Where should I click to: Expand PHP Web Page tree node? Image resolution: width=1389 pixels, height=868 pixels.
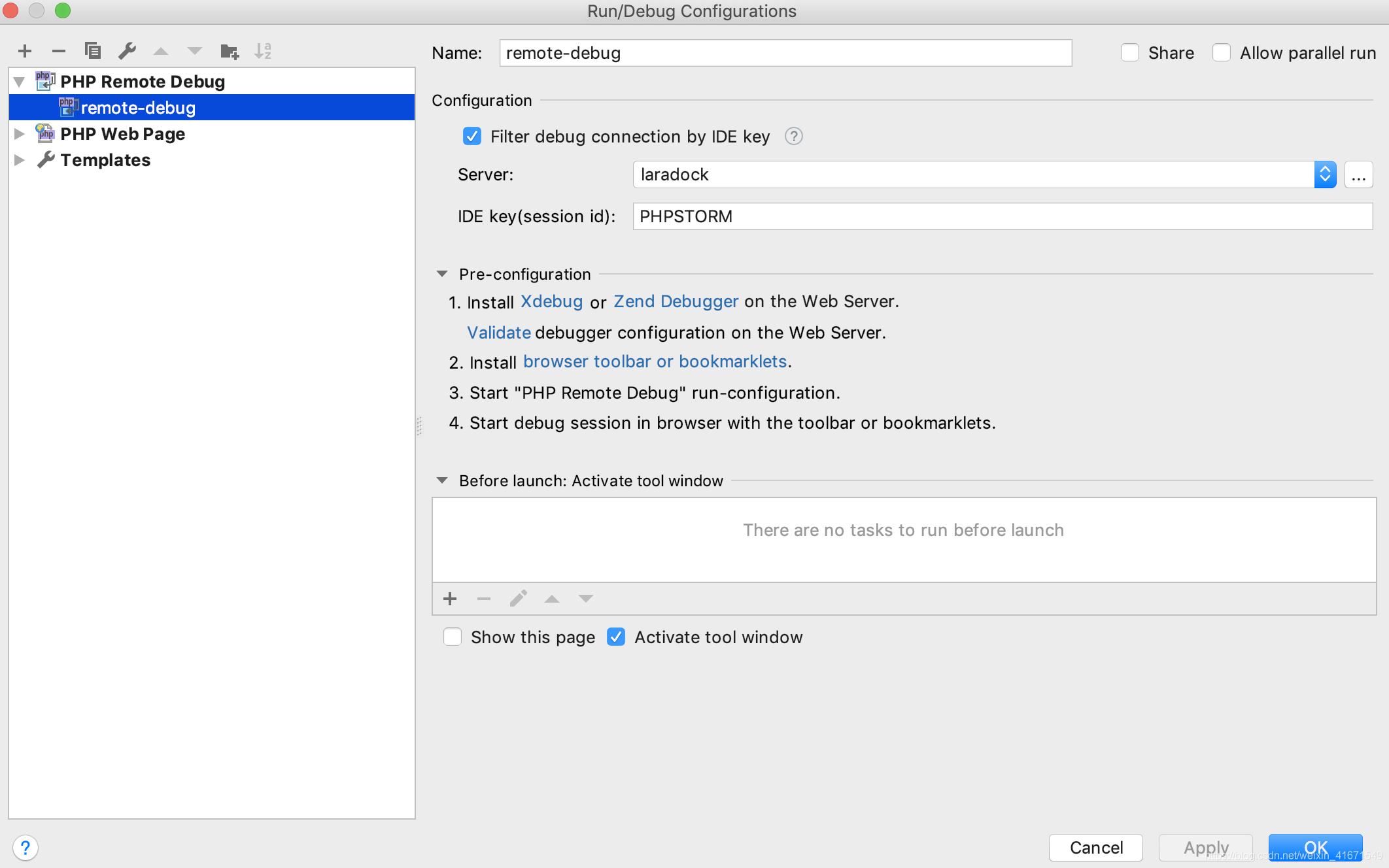pyautogui.click(x=20, y=134)
